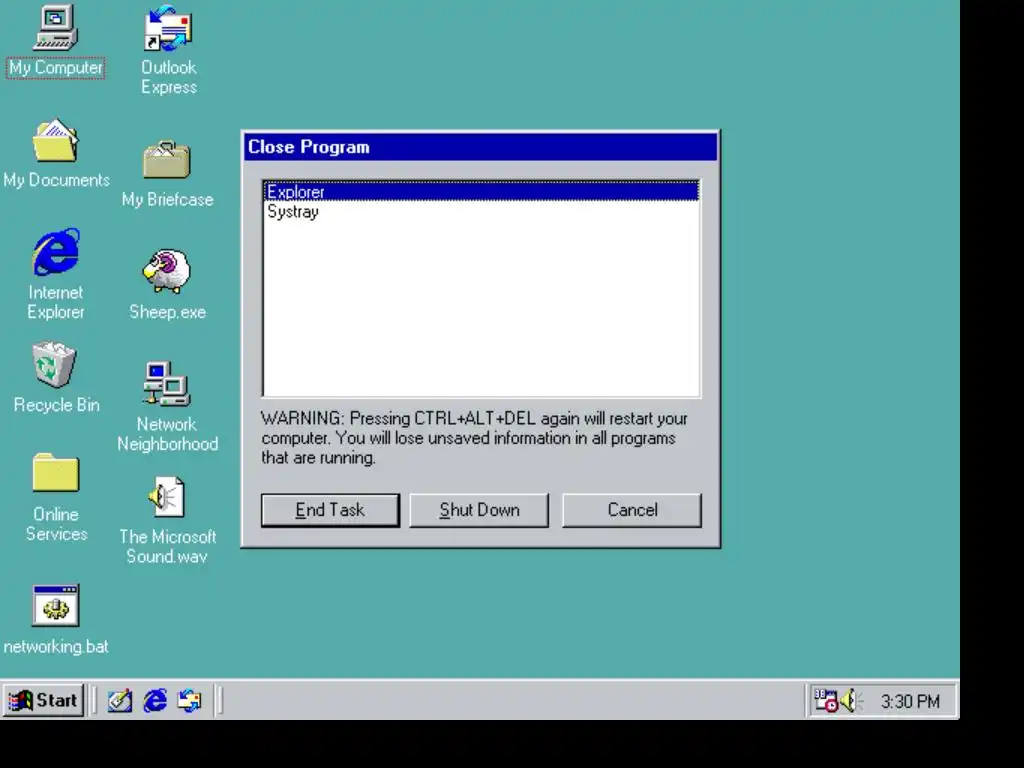Screen dimensions: 1024x768
Task: Select the My Computer desktop icon
Action: [x=56, y=29]
